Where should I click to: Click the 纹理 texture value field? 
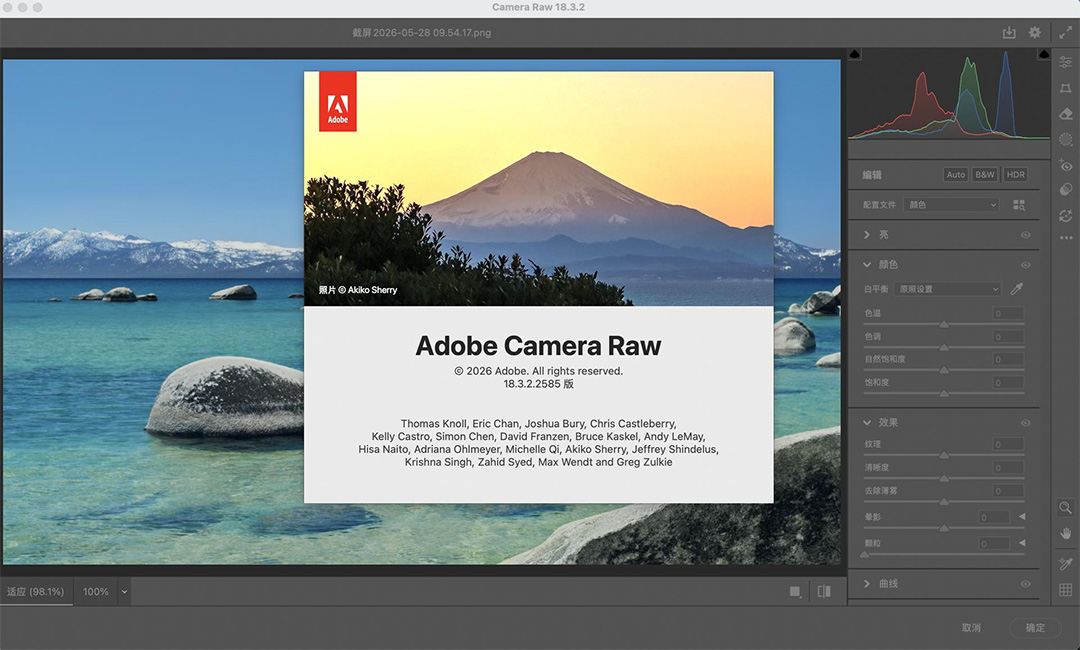[x=1008, y=445]
